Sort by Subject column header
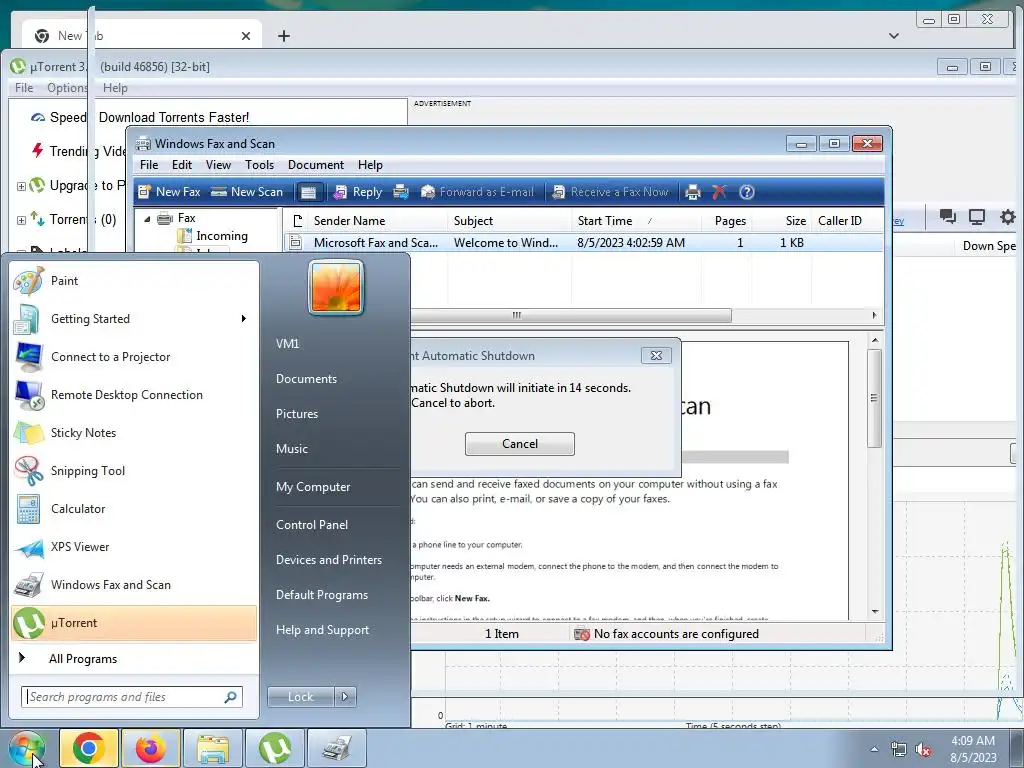 [x=509, y=221]
